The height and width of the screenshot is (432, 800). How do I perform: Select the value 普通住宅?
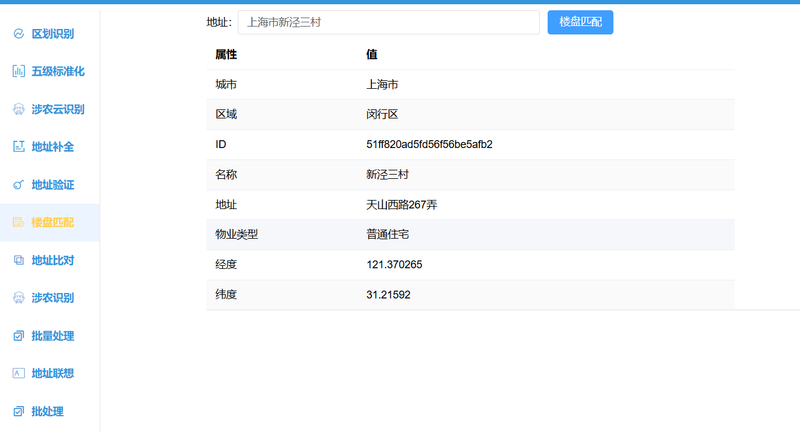(x=387, y=235)
